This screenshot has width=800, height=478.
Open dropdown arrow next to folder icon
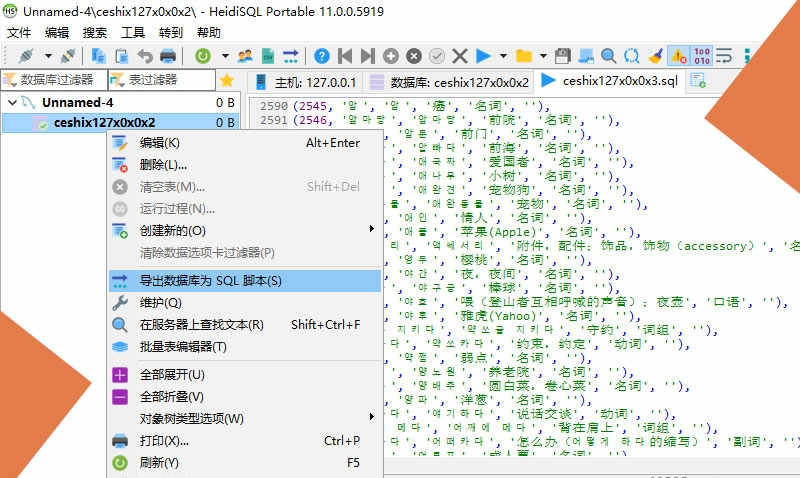coord(543,56)
